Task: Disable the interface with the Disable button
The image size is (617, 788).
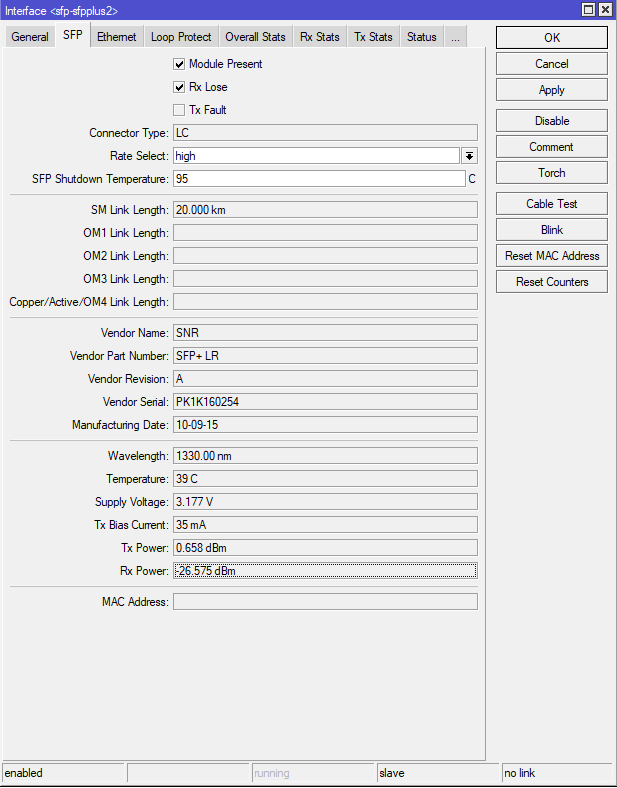Action: tap(551, 121)
